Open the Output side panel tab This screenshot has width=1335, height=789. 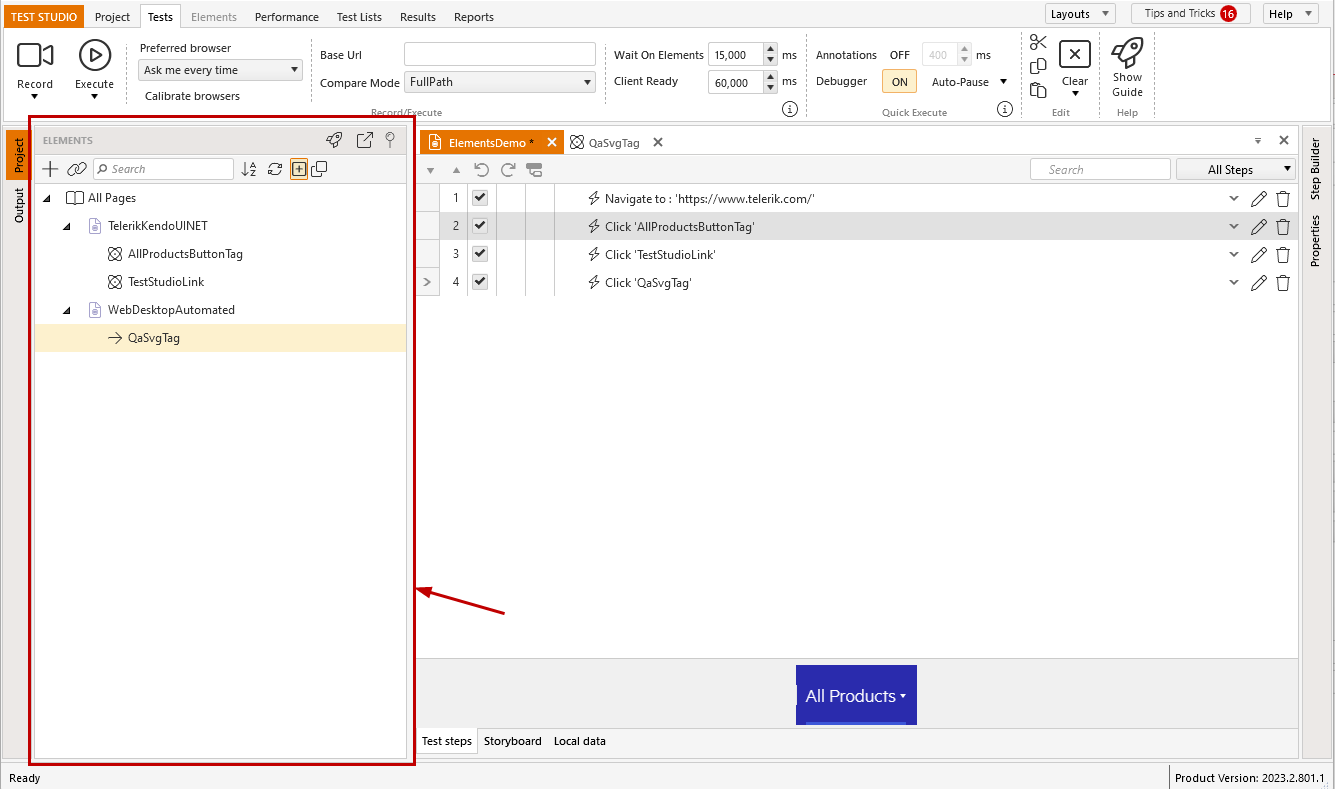pyautogui.click(x=19, y=205)
